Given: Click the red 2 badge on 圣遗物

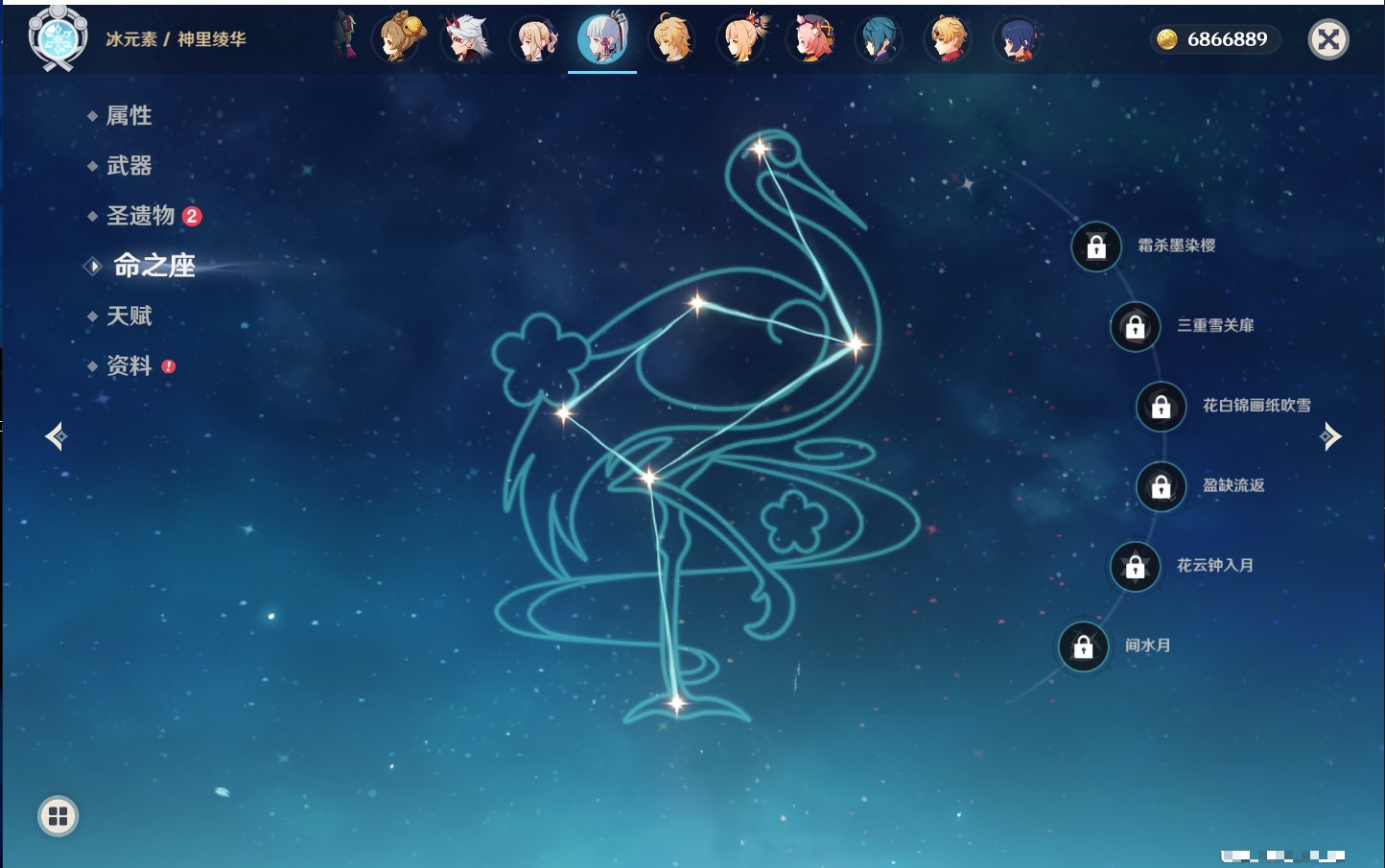Looking at the screenshot, I should [x=192, y=216].
